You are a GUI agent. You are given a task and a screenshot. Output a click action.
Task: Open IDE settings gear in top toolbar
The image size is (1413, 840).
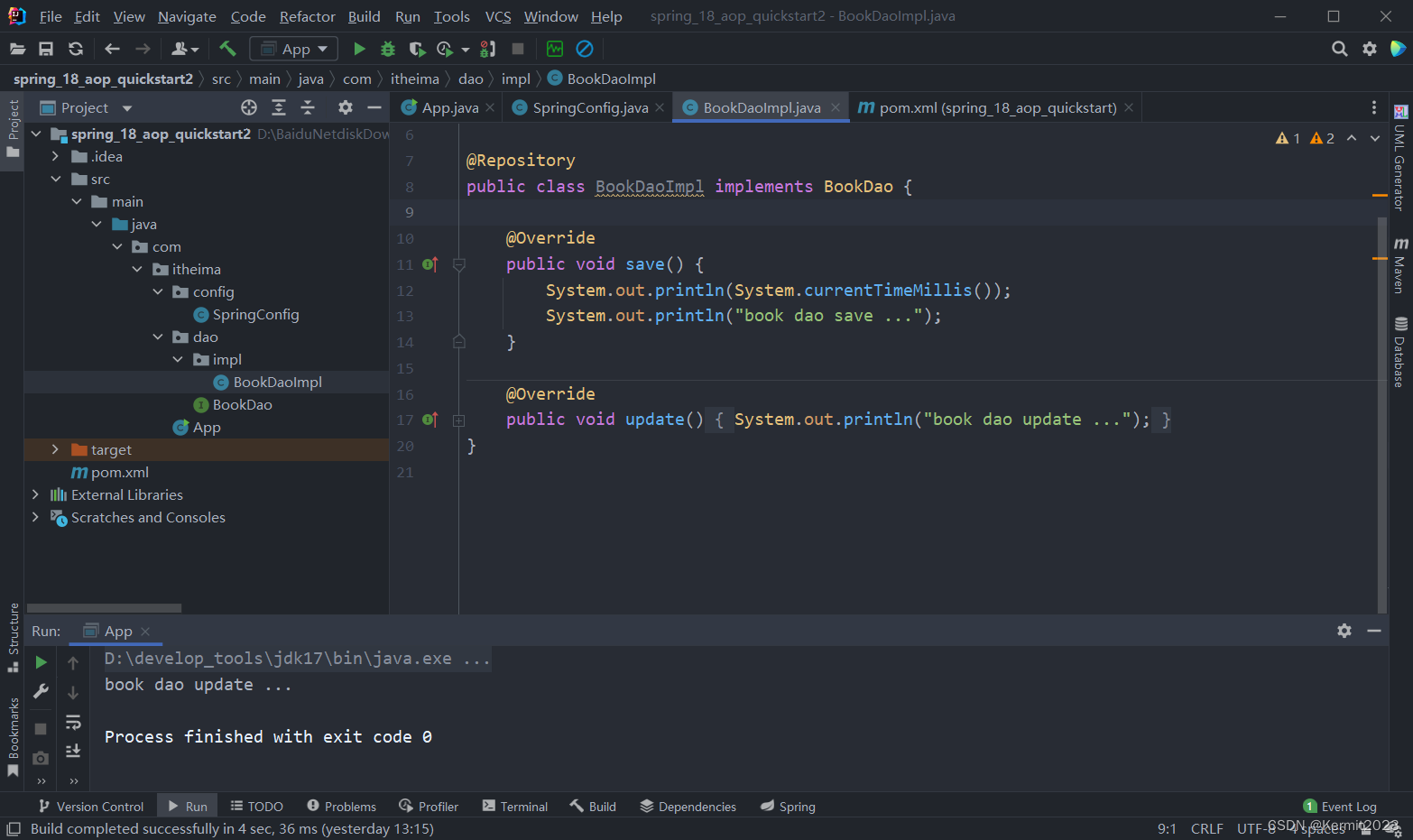[1370, 49]
